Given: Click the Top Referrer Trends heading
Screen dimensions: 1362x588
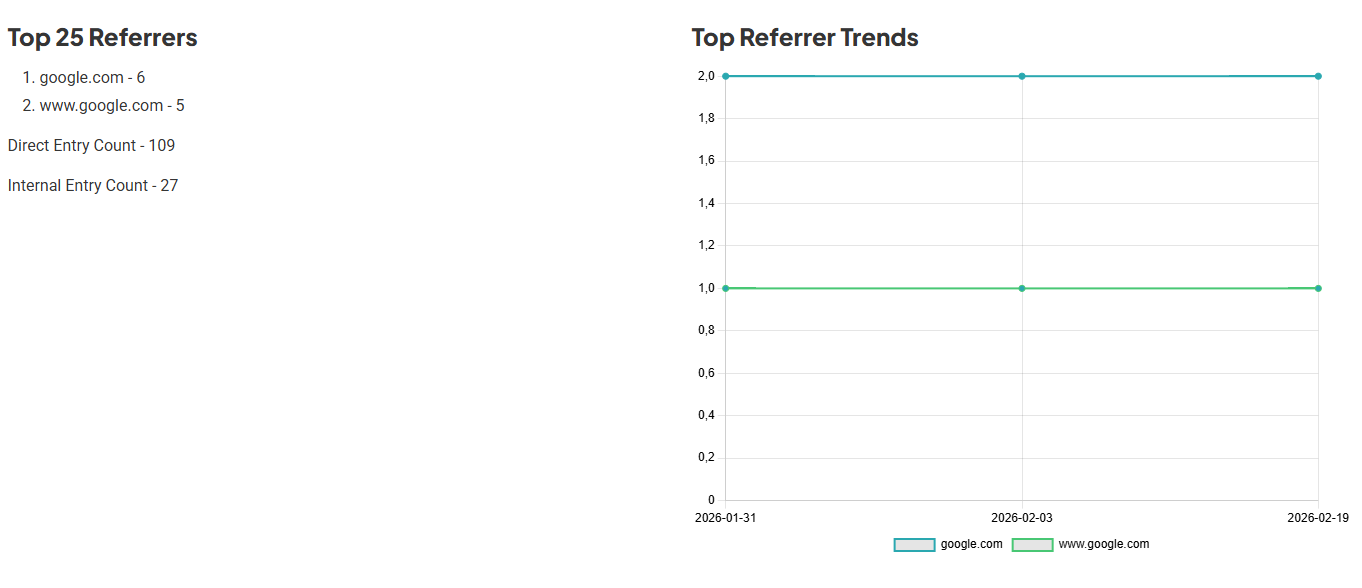Looking at the screenshot, I should pos(804,38).
